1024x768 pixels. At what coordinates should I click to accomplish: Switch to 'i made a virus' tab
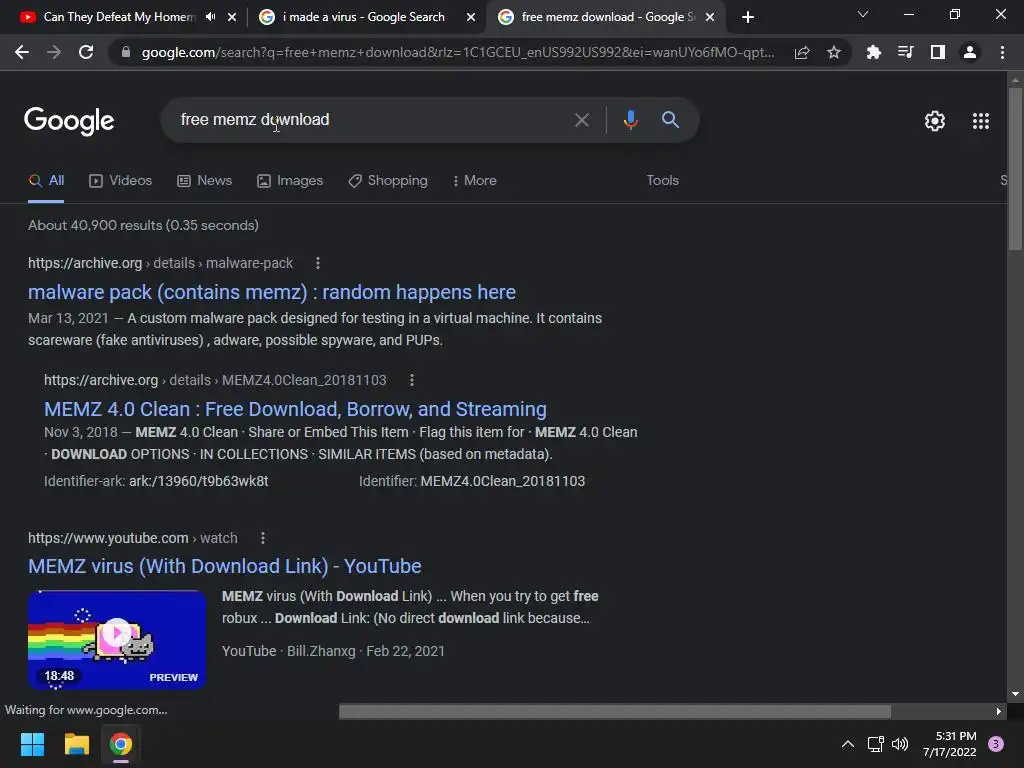click(364, 17)
